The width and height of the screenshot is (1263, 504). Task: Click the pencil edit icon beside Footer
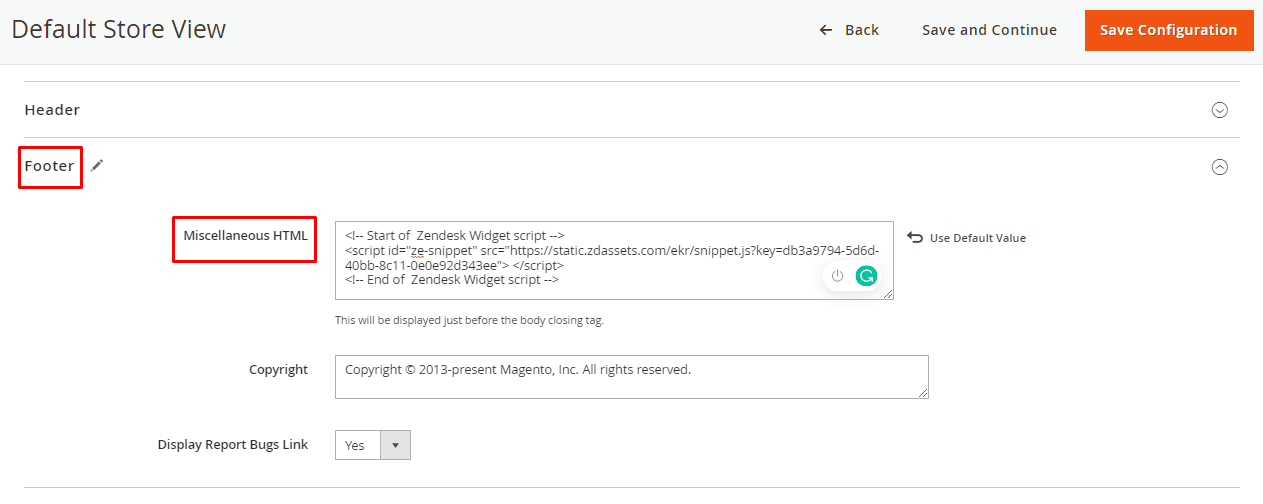coord(97,166)
